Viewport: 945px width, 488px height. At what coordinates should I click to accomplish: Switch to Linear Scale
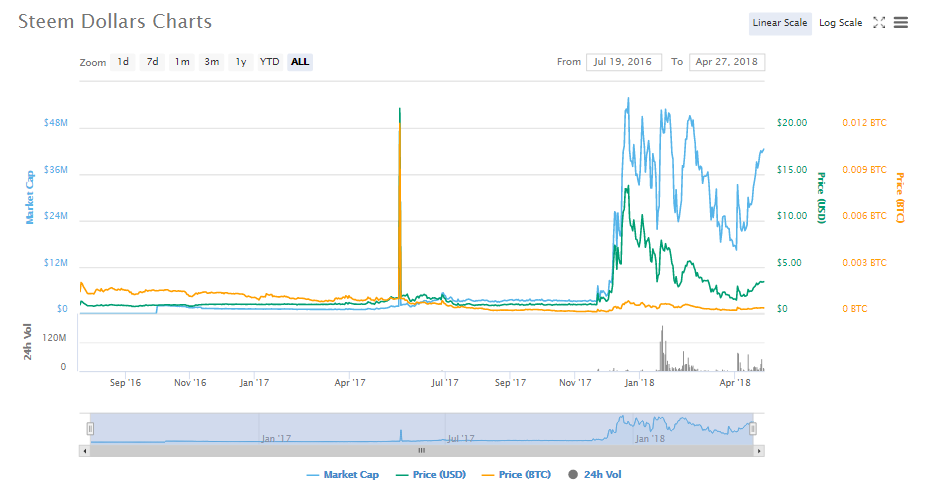click(x=780, y=23)
